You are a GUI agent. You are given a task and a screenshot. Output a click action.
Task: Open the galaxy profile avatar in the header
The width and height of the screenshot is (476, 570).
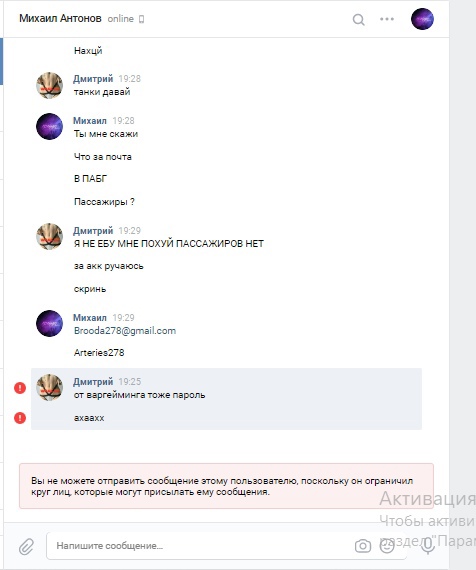[422, 19]
